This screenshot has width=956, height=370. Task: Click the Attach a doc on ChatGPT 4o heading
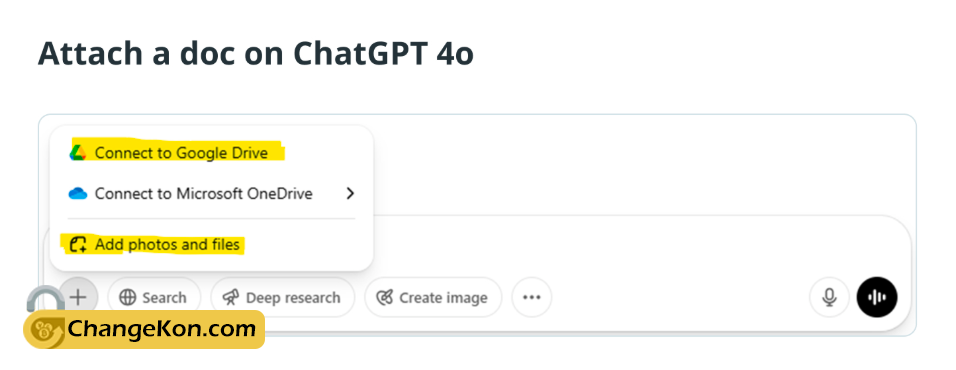pyautogui.click(x=255, y=54)
